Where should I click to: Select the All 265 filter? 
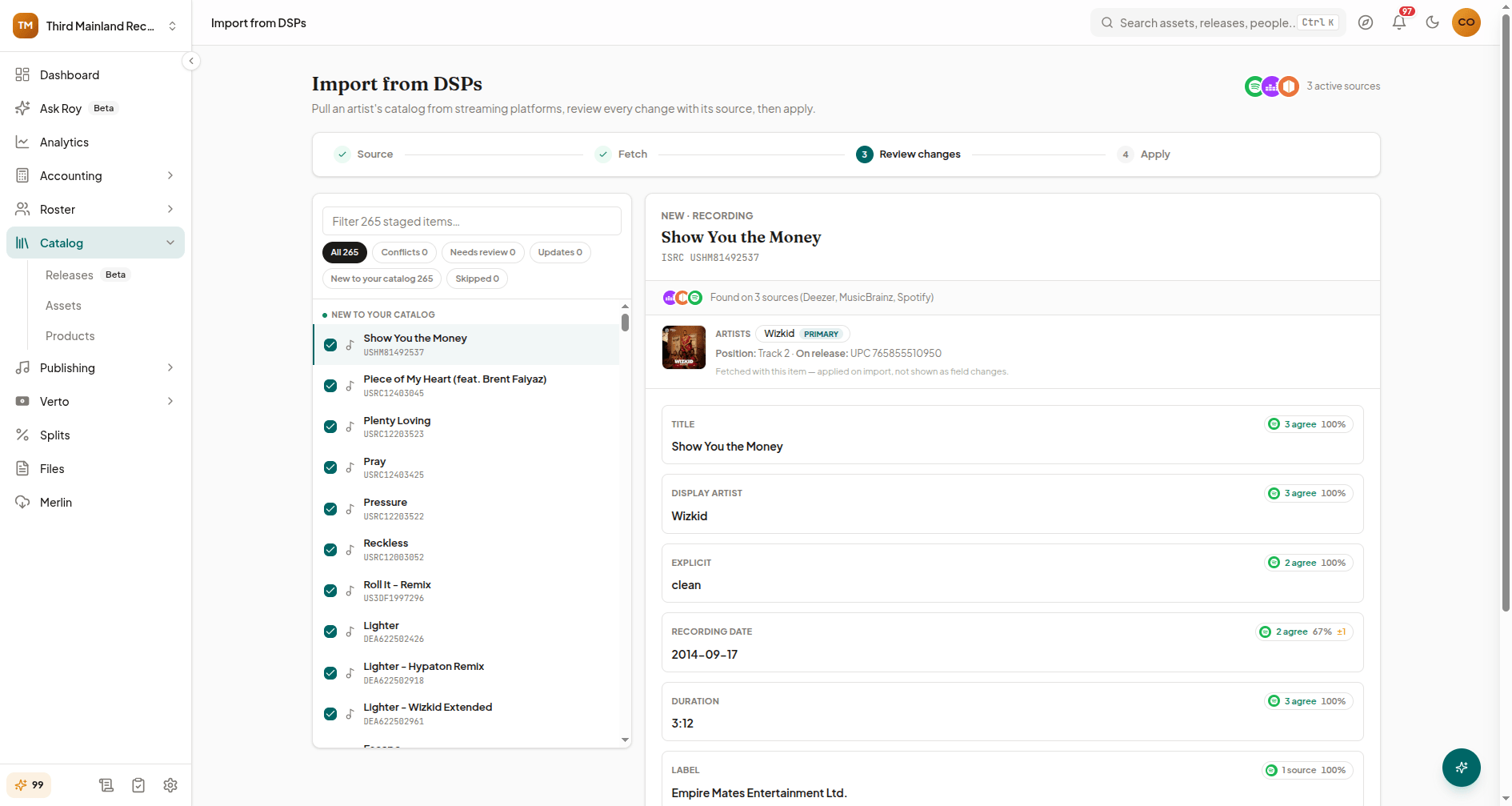[x=345, y=252]
